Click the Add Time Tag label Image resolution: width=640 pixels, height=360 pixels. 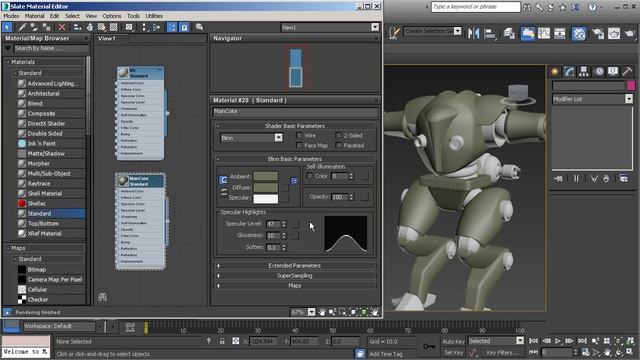386,354
